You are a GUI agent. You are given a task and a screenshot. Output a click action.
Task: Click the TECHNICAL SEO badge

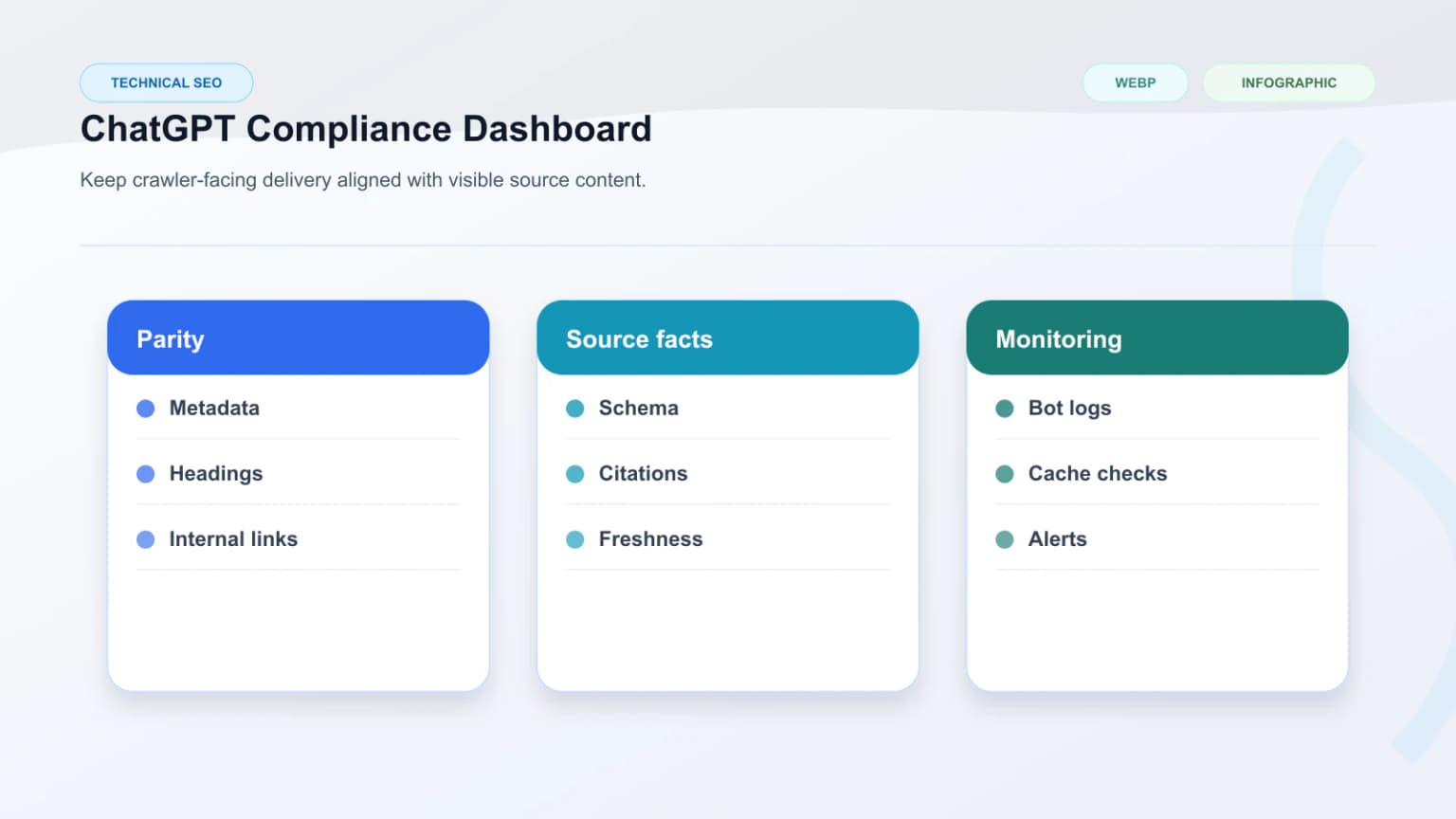click(x=166, y=82)
